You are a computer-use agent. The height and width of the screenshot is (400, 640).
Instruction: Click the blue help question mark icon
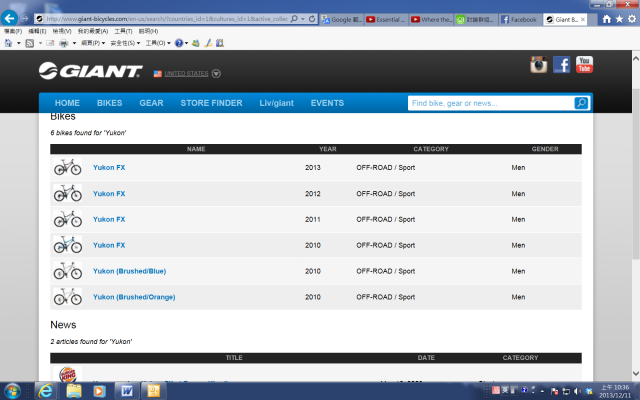(179, 43)
